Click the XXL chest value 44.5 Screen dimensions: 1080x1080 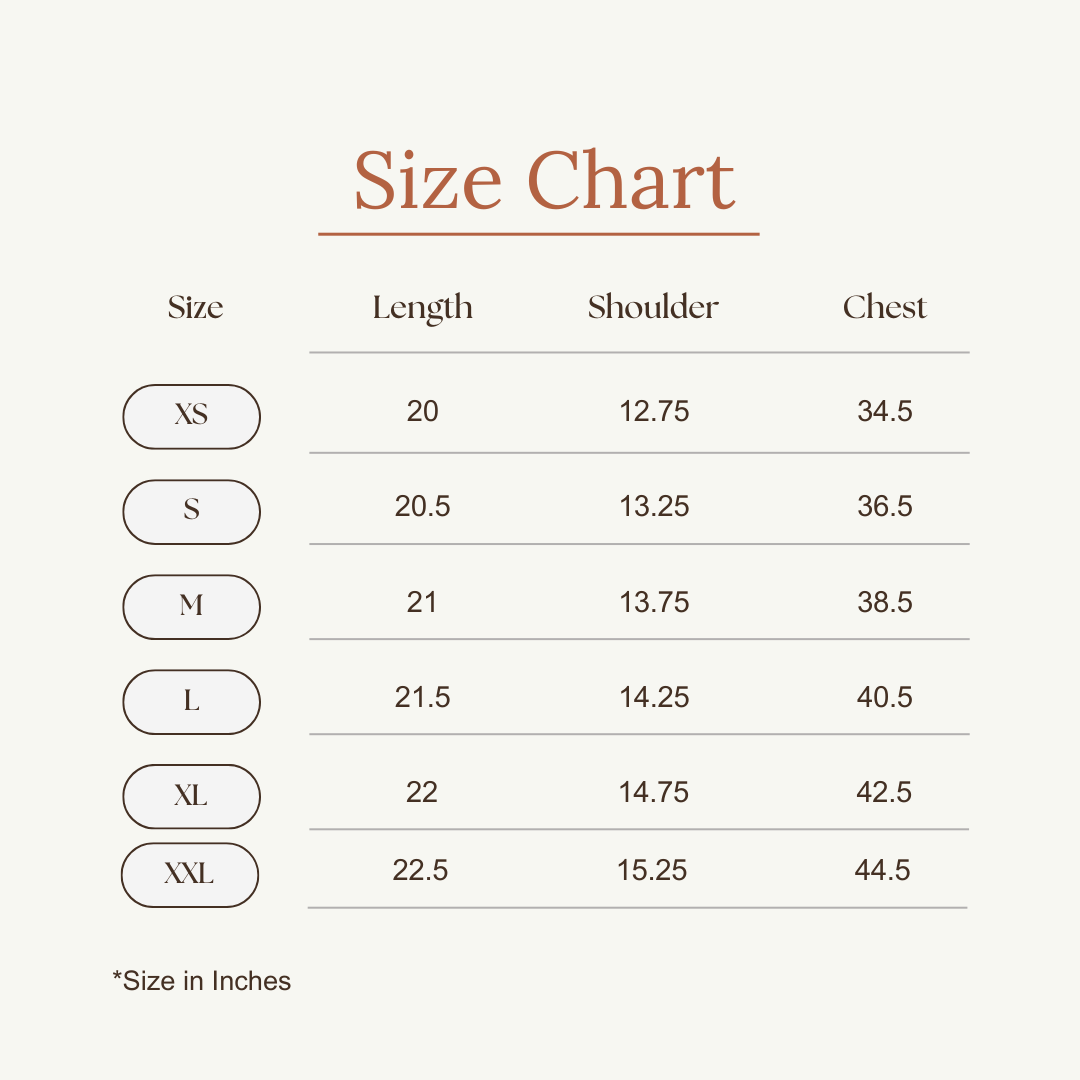[882, 870]
